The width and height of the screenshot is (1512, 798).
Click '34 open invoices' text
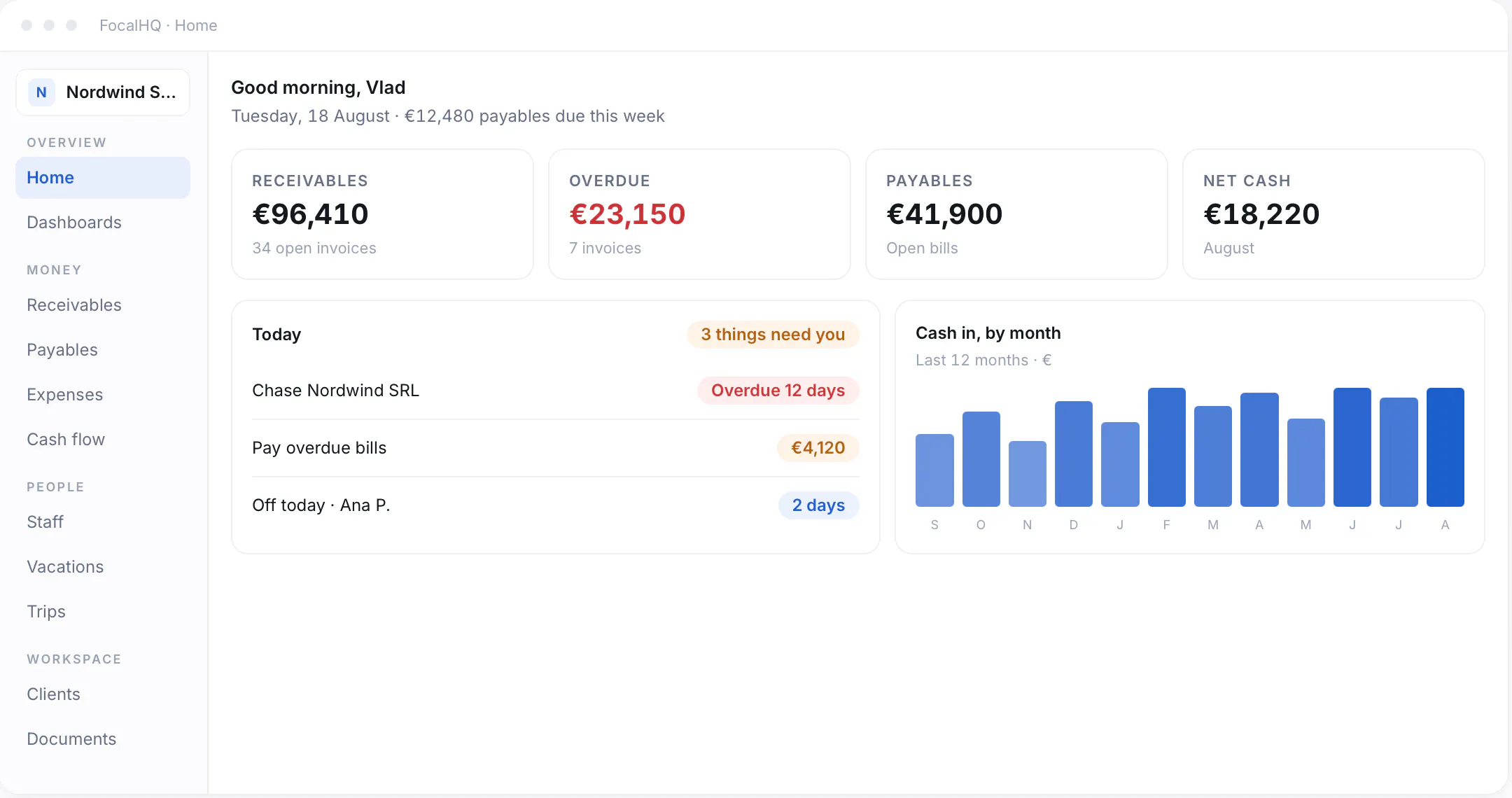pos(314,248)
